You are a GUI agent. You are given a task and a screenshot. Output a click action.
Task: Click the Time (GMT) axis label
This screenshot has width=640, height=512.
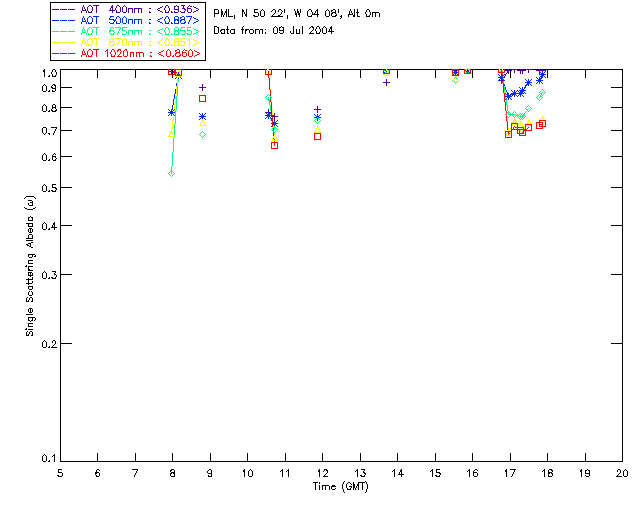[x=340, y=487]
